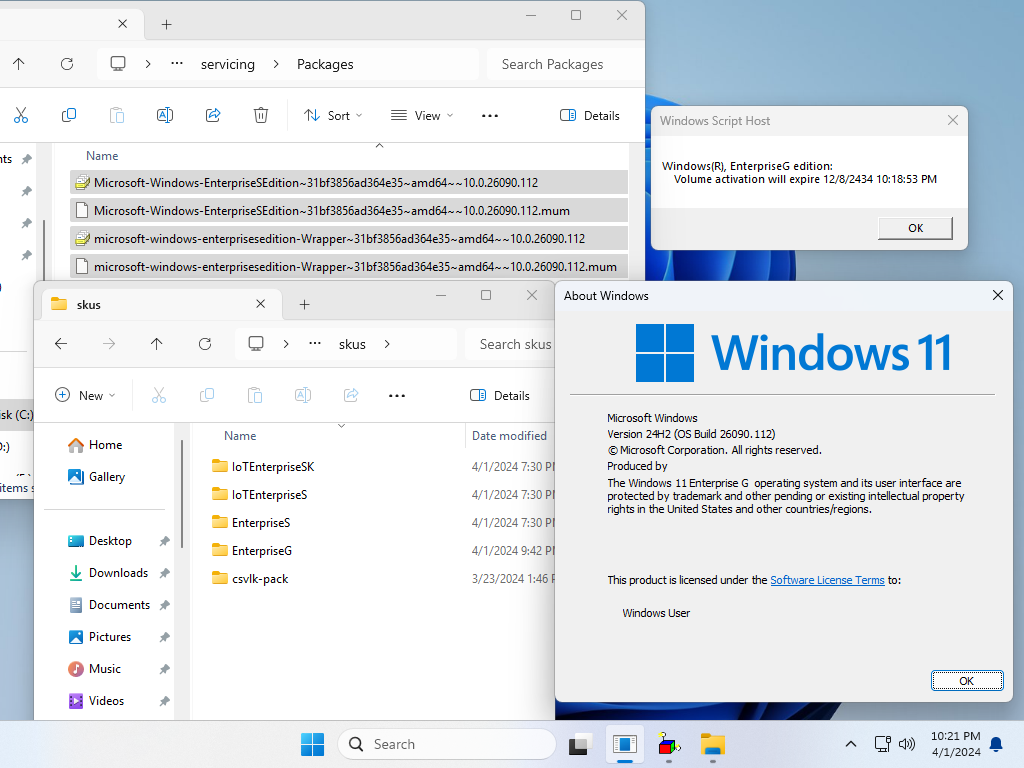
Task: Refresh the Packages window
Action: pyautogui.click(x=67, y=64)
